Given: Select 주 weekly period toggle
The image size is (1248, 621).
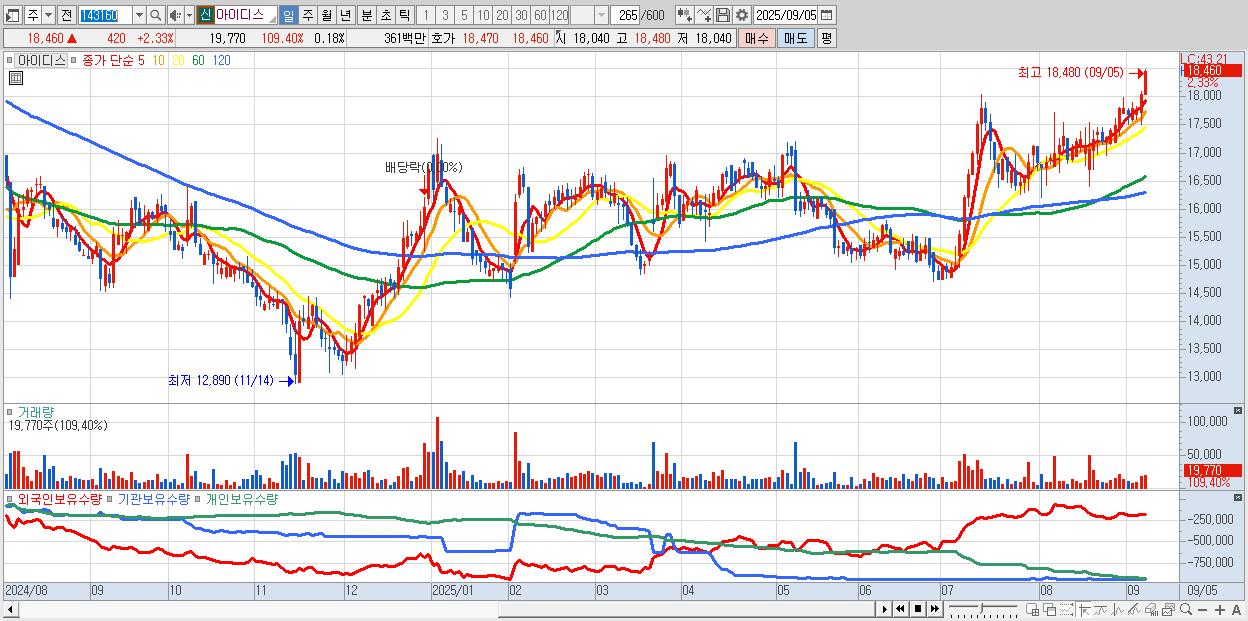Looking at the screenshot, I should (x=307, y=15).
